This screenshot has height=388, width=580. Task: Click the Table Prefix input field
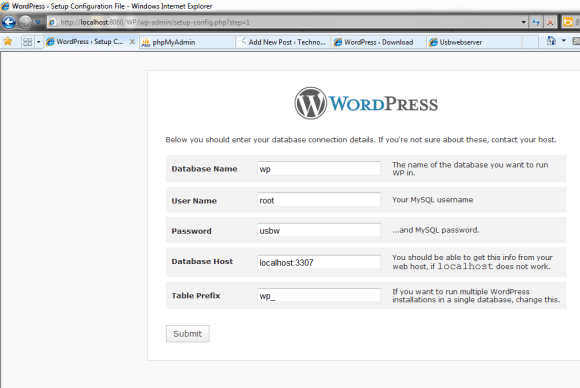(319, 296)
